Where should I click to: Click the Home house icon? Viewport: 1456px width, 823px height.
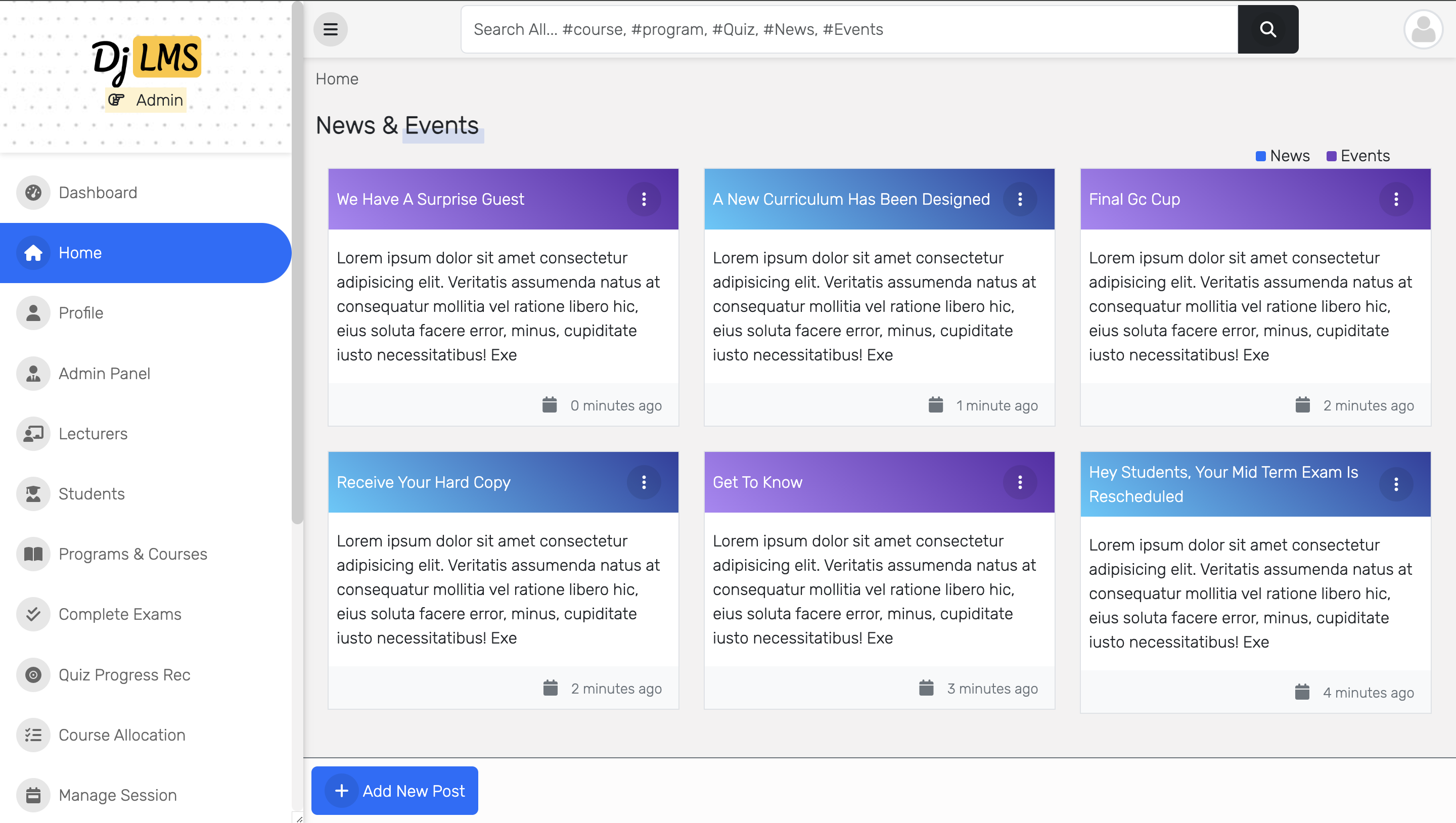pyautogui.click(x=33, y=253)
